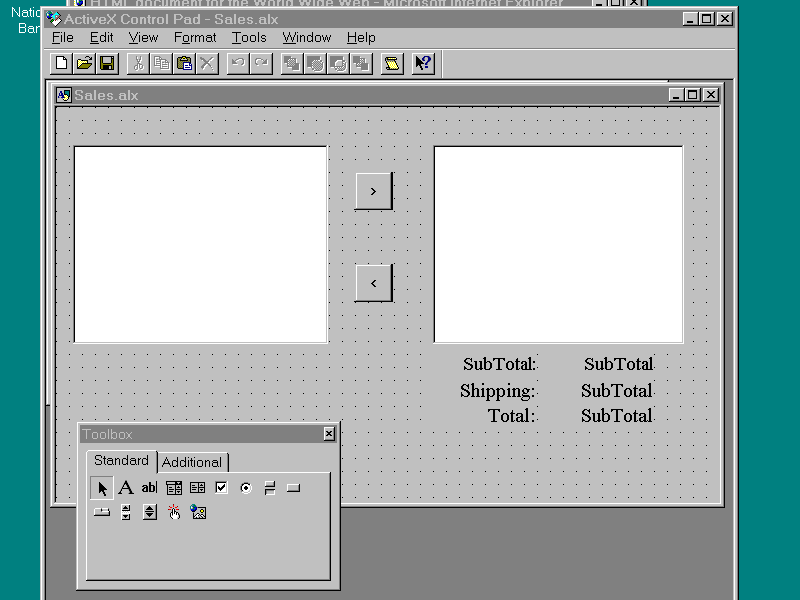The image size is (800, 600).
Task: Click the left arrow '<' button
Action: pyautogui.click(x=373, y=283)
